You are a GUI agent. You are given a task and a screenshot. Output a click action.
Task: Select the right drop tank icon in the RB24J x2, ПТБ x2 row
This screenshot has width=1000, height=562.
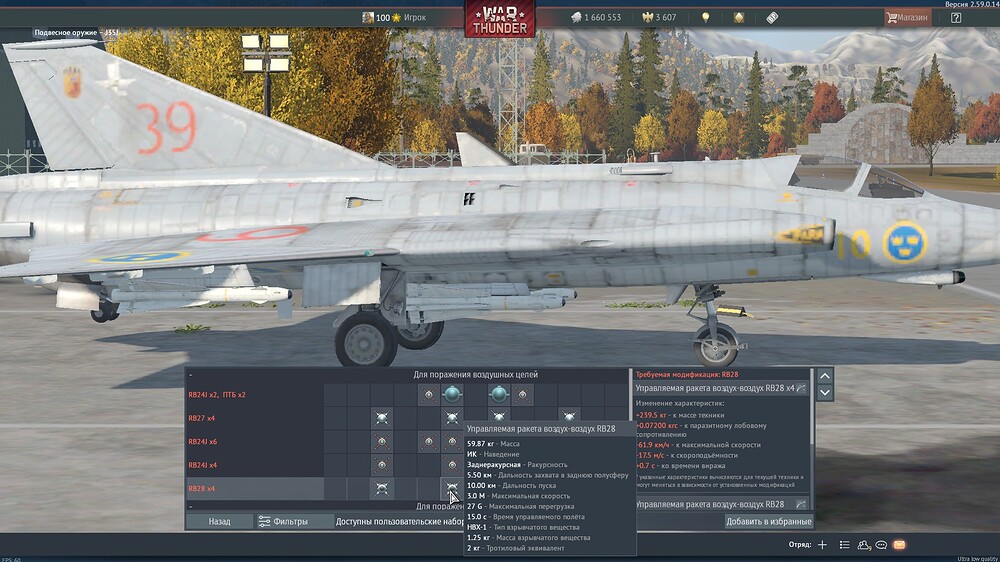[499, 395]
